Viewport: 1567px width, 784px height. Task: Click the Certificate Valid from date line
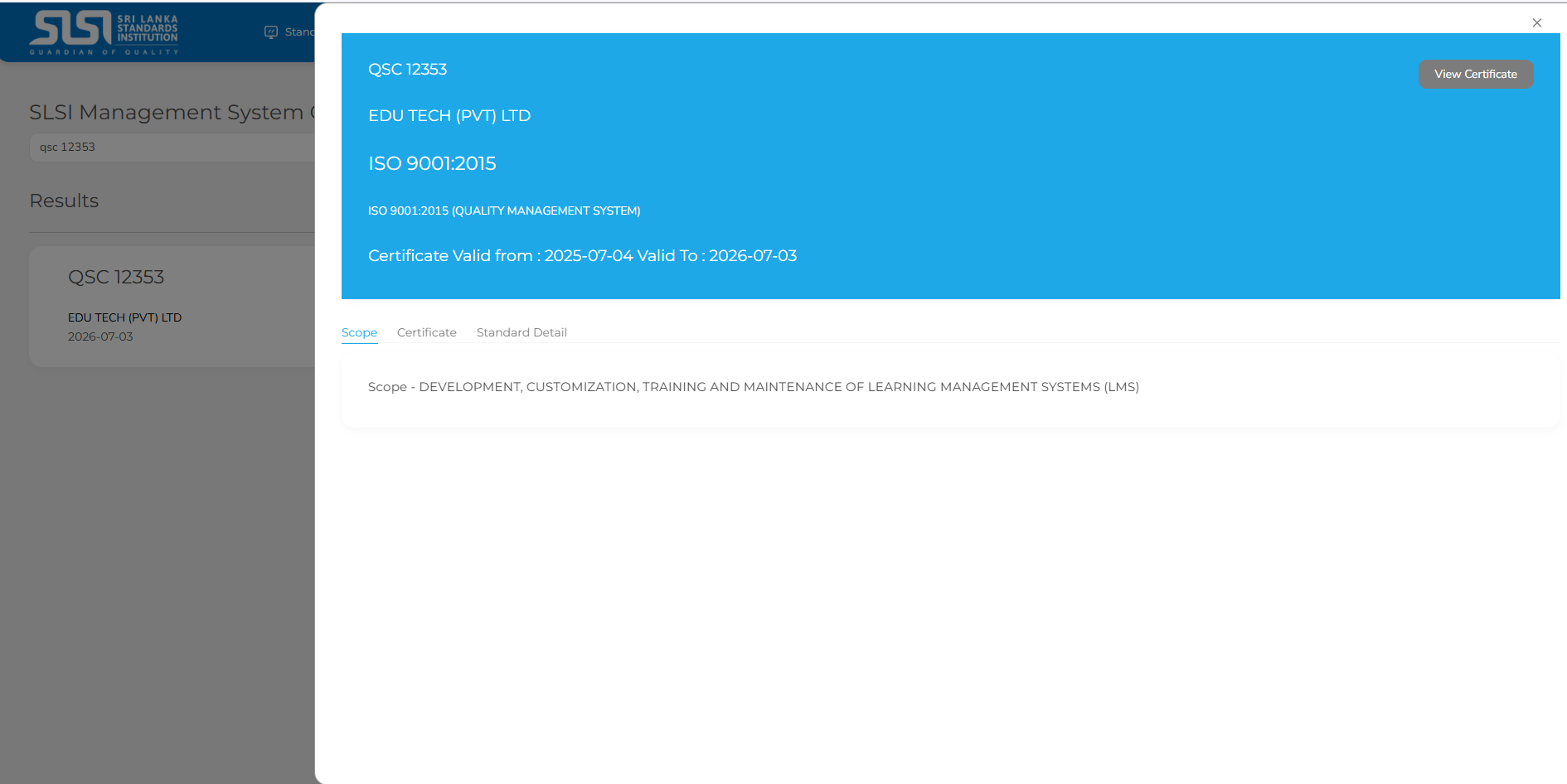click(x=582, y=256)
